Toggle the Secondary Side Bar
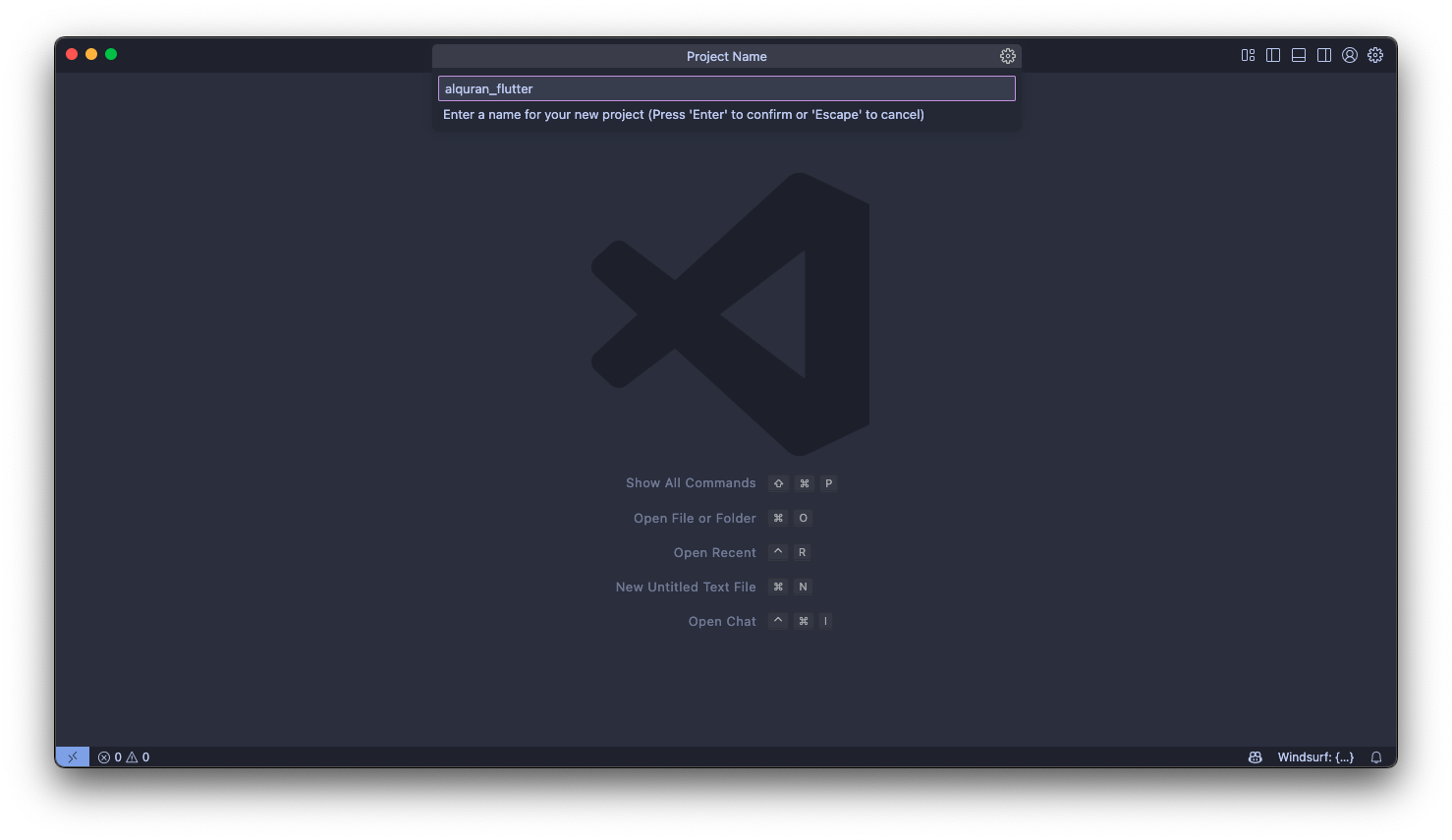 click(x=1324, y=55)
